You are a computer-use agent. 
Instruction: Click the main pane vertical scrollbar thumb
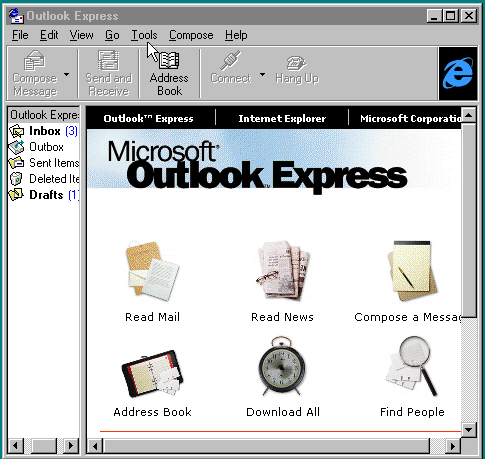pyautogui.click(x=469, y=220)
